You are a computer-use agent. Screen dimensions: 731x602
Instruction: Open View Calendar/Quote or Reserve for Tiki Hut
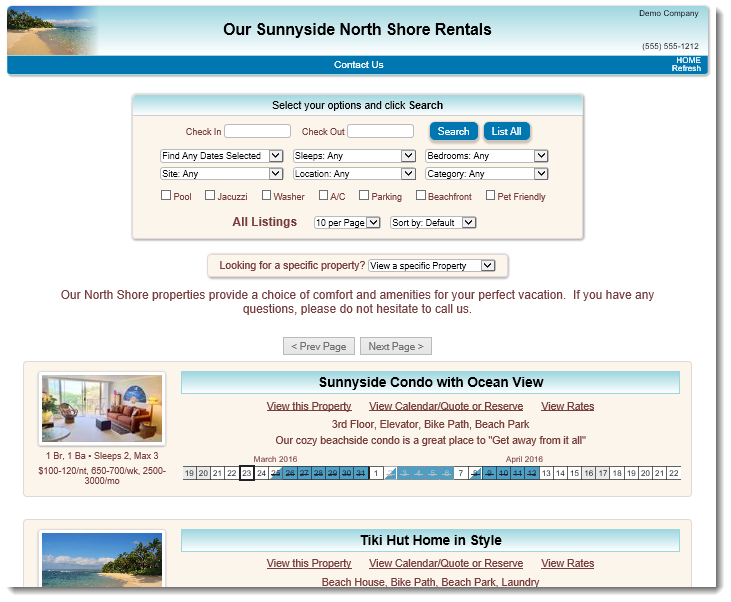pos(446,563)
